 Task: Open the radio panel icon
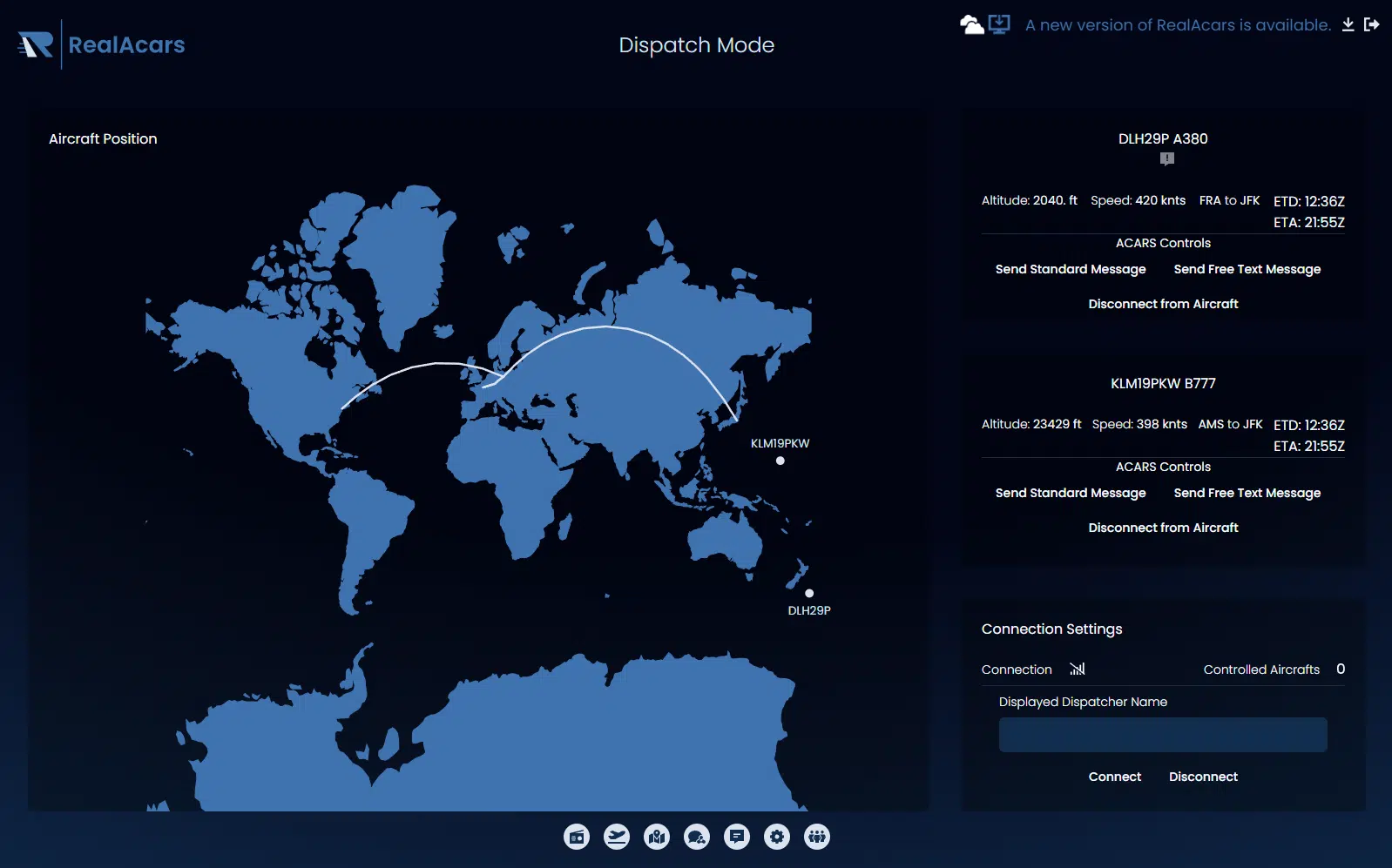(x=577, y=838)
